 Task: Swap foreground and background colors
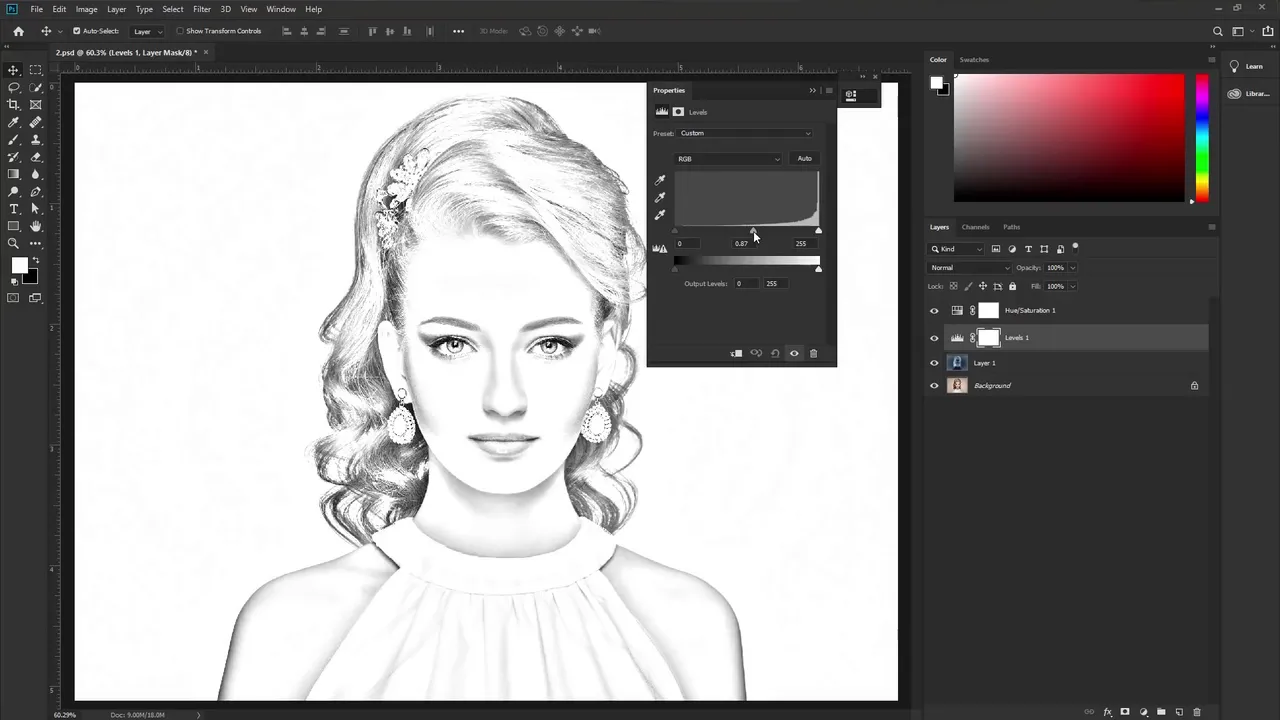36,260
